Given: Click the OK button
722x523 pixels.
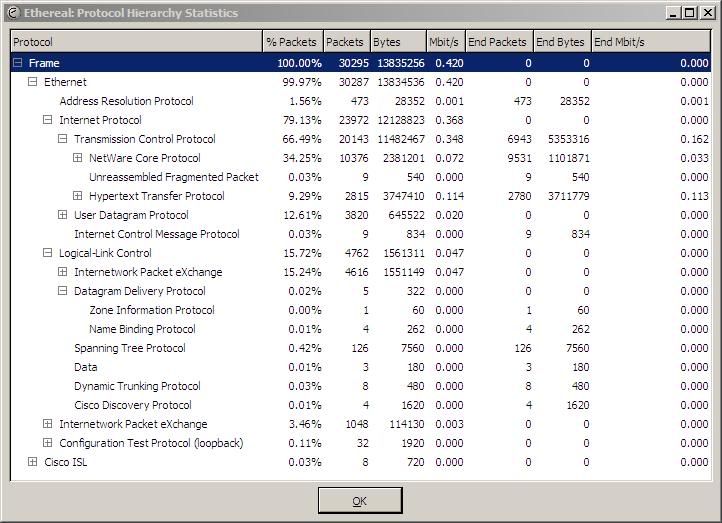Looking at the screenshot, I should tap(360, 500).
